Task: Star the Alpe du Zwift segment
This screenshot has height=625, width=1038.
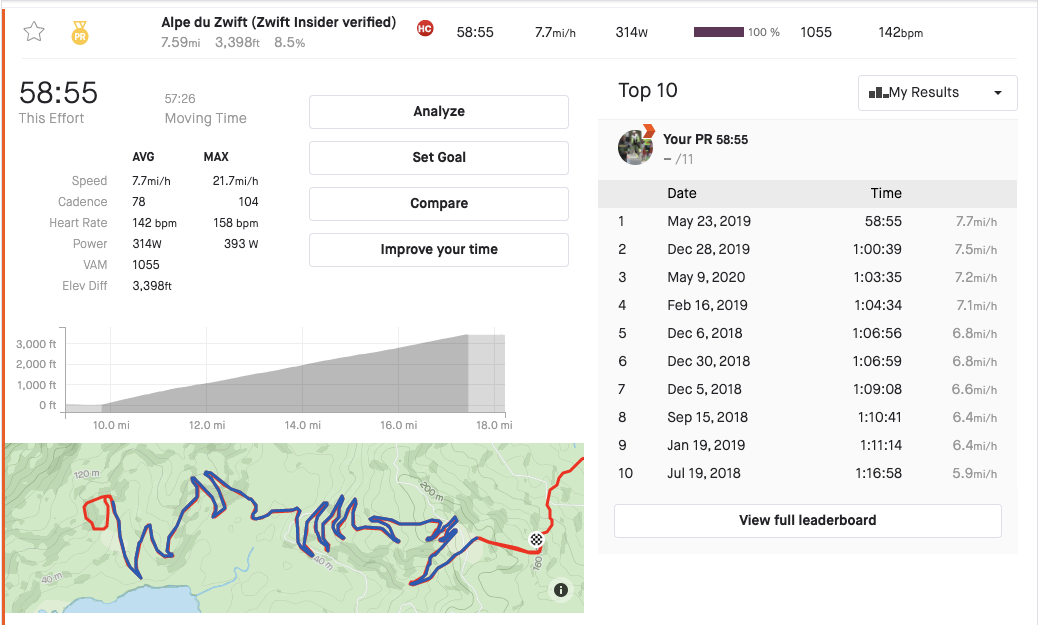Action: coord(34,32)
